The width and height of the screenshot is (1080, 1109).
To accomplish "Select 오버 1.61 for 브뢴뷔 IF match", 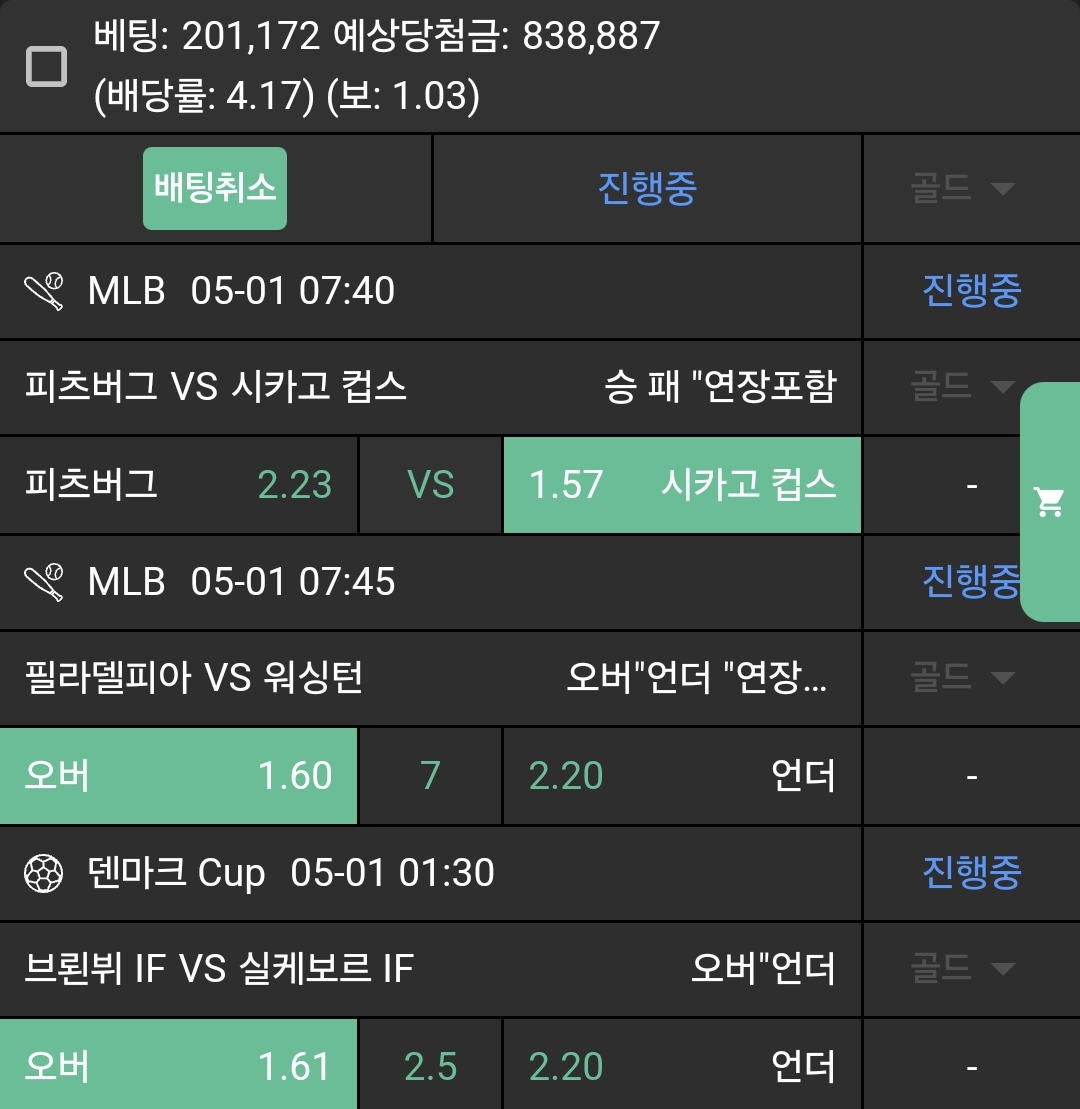I will coord(178,1066).
